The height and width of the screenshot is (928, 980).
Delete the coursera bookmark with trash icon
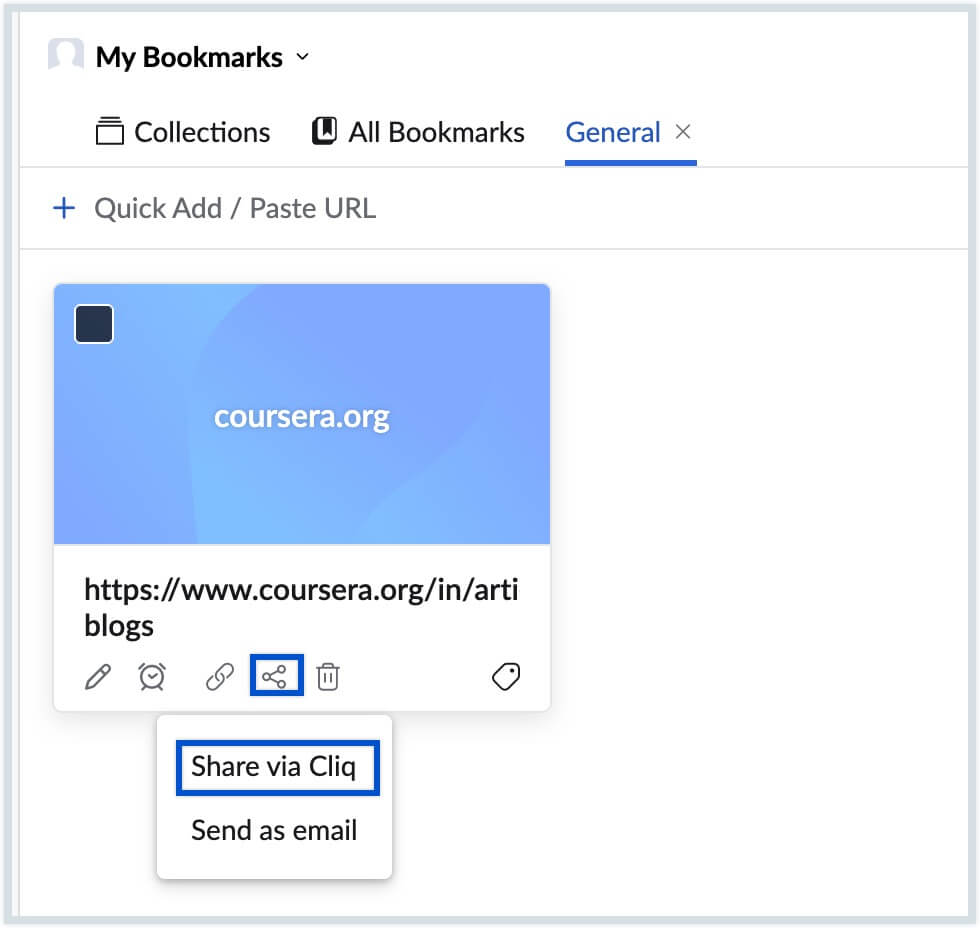pos(328,676)
